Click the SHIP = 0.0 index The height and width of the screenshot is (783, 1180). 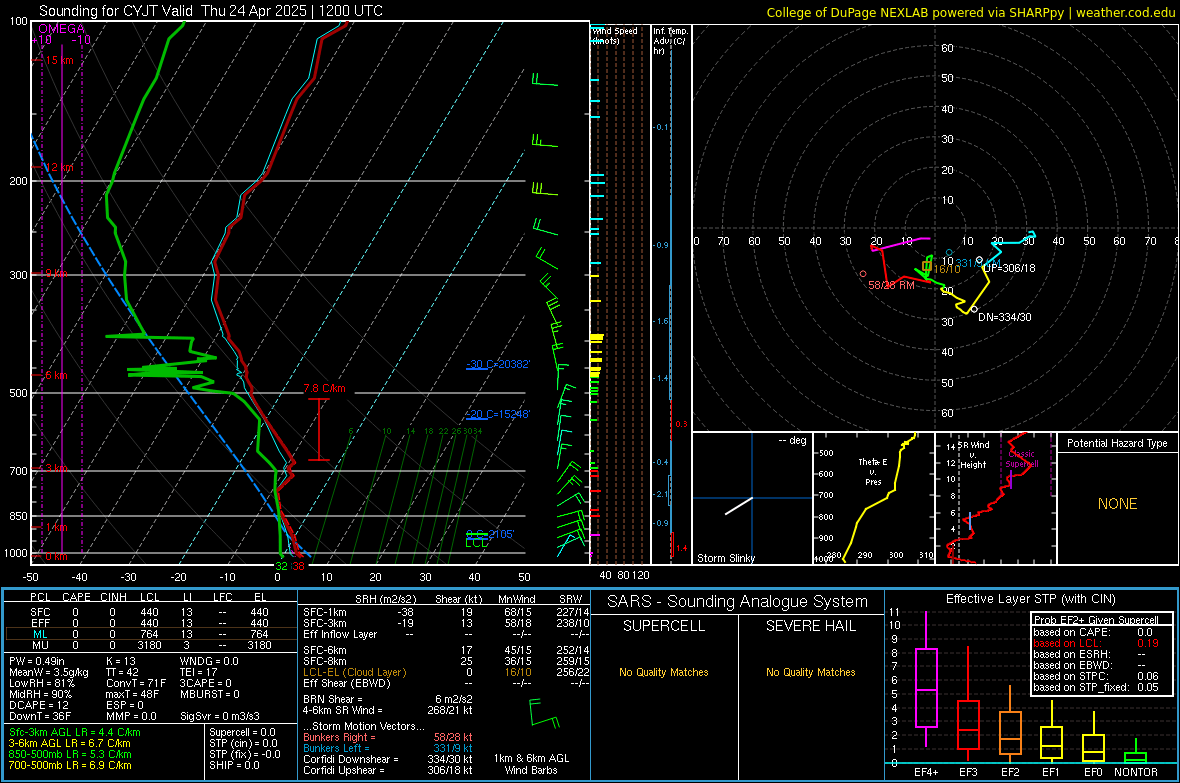[x=234, y=765]
